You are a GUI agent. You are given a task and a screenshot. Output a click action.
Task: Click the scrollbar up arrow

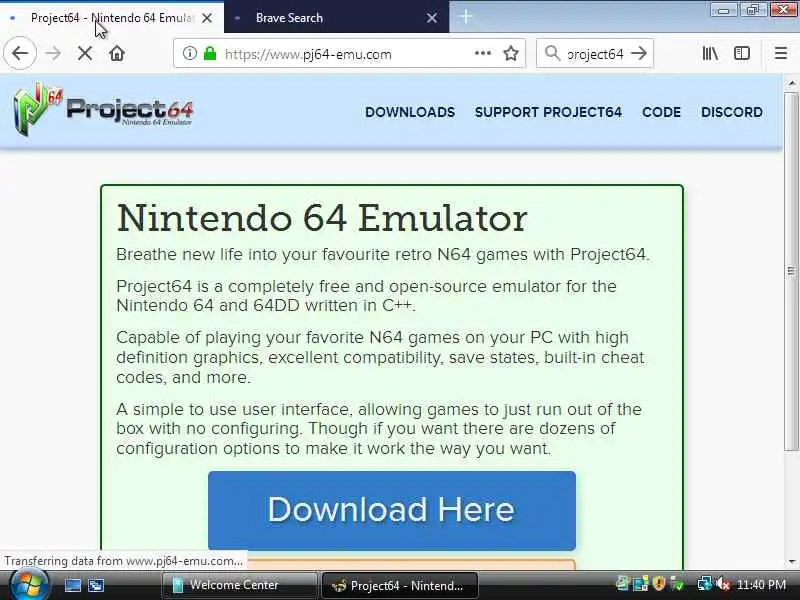(x=791, y=83)
